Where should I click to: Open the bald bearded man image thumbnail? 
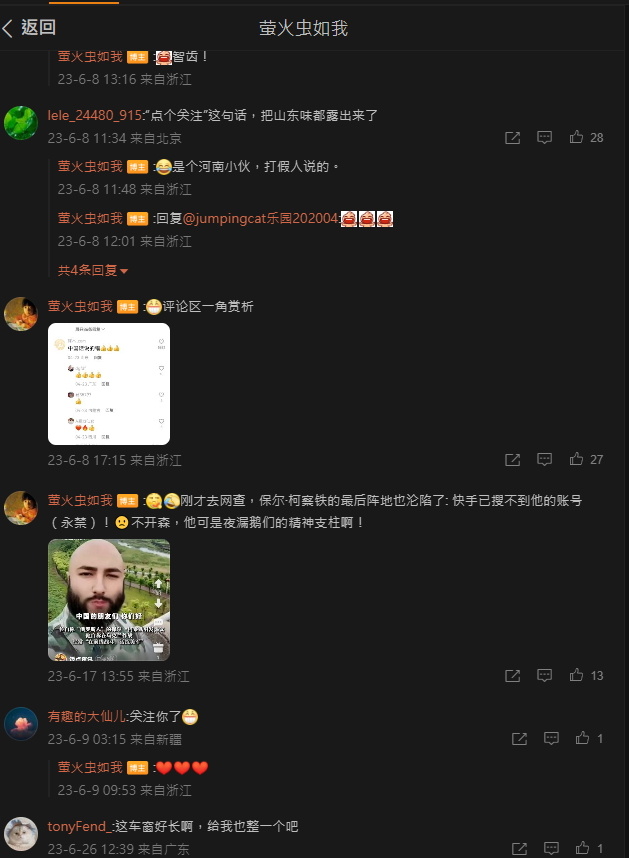pyautogui.click(x=109, y=600)
